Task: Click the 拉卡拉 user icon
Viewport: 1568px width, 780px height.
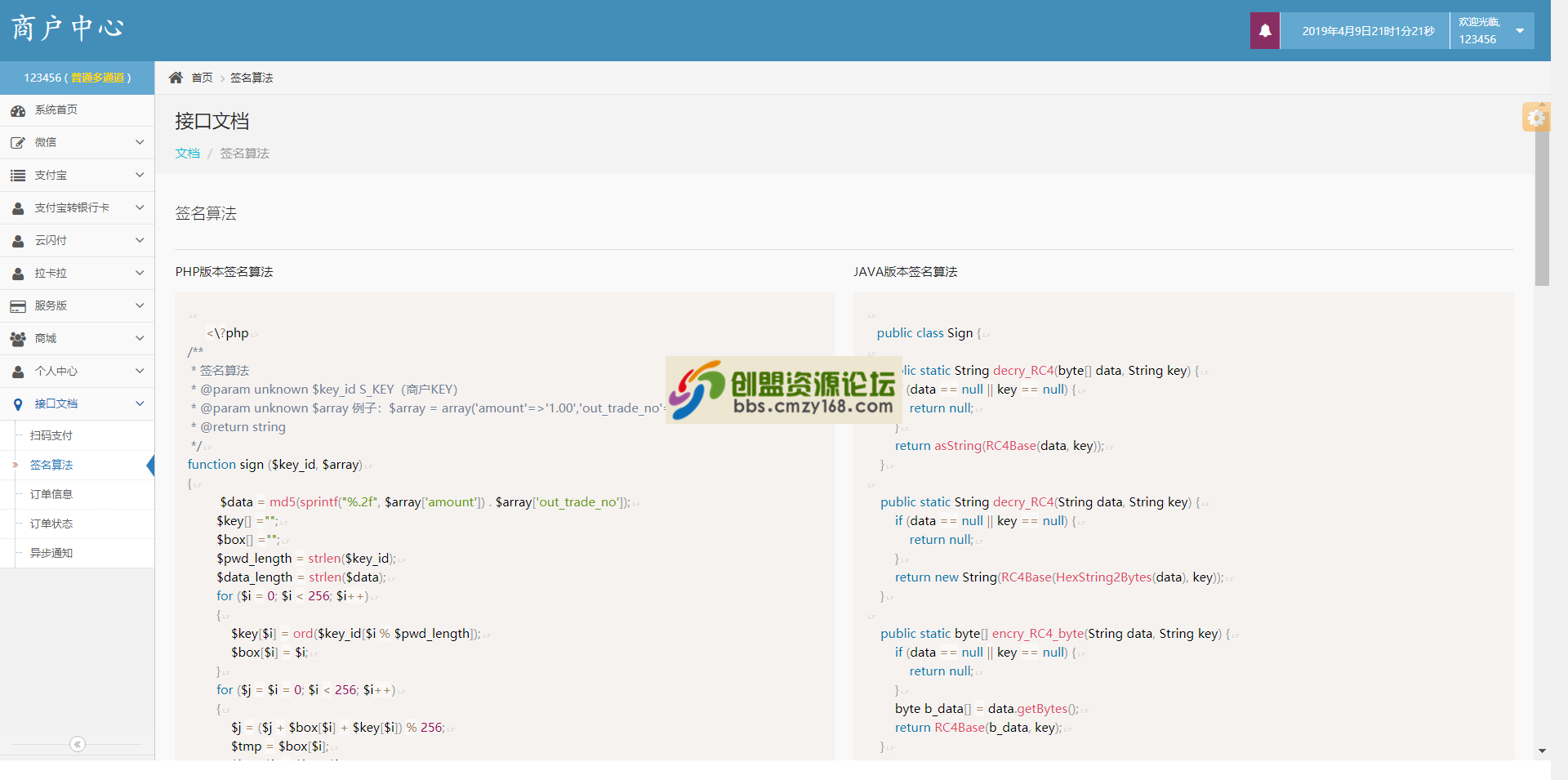Action: (18, 274)
